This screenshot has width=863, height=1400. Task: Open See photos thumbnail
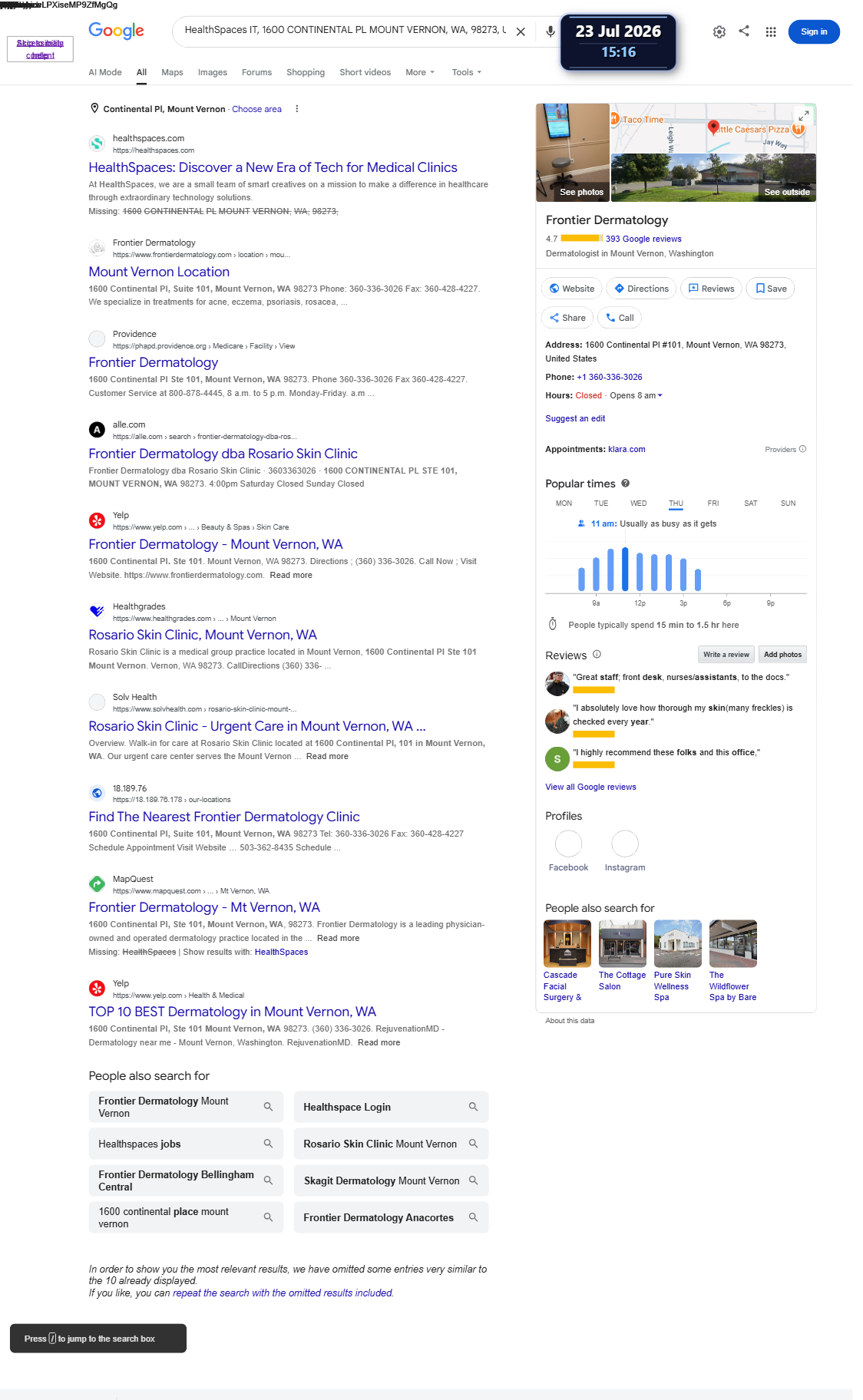coord(573,152)
